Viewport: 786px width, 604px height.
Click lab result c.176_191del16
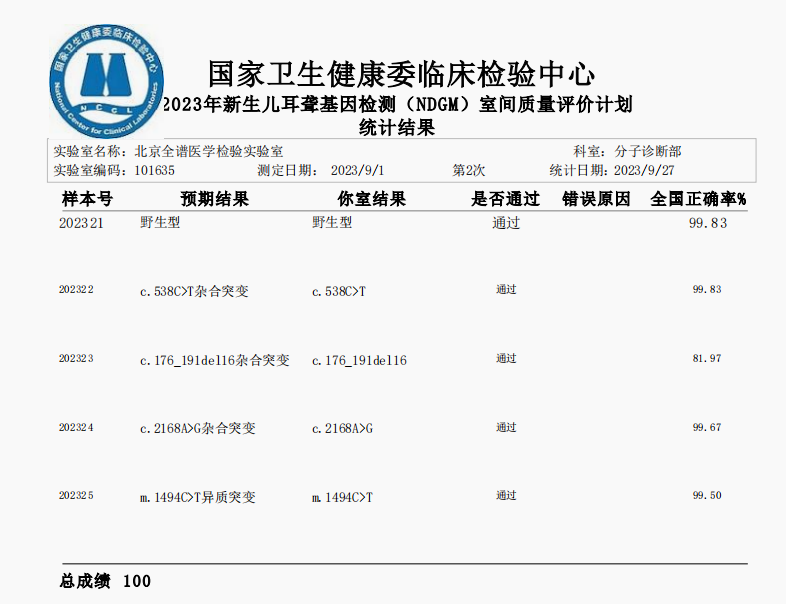(359, 360)
